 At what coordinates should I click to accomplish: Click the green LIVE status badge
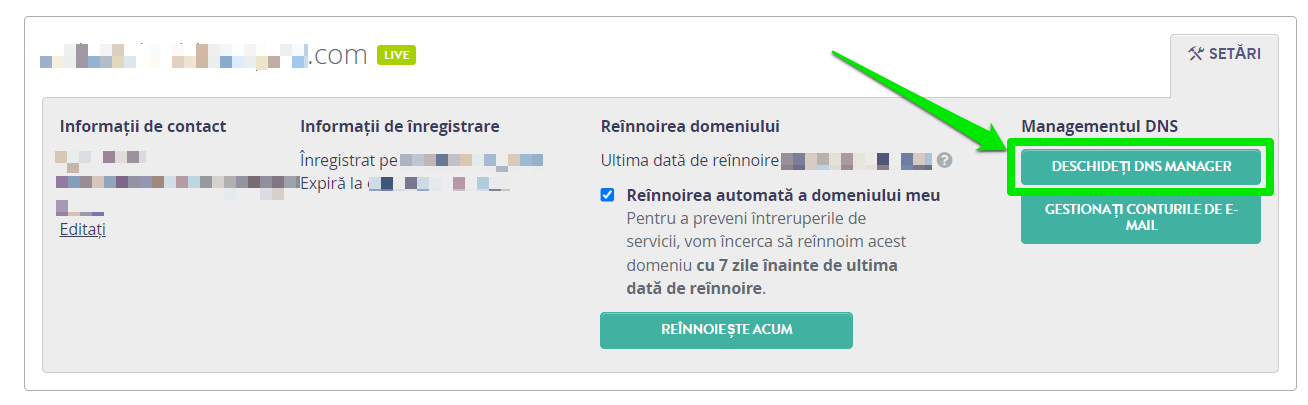tap(396, 55)
